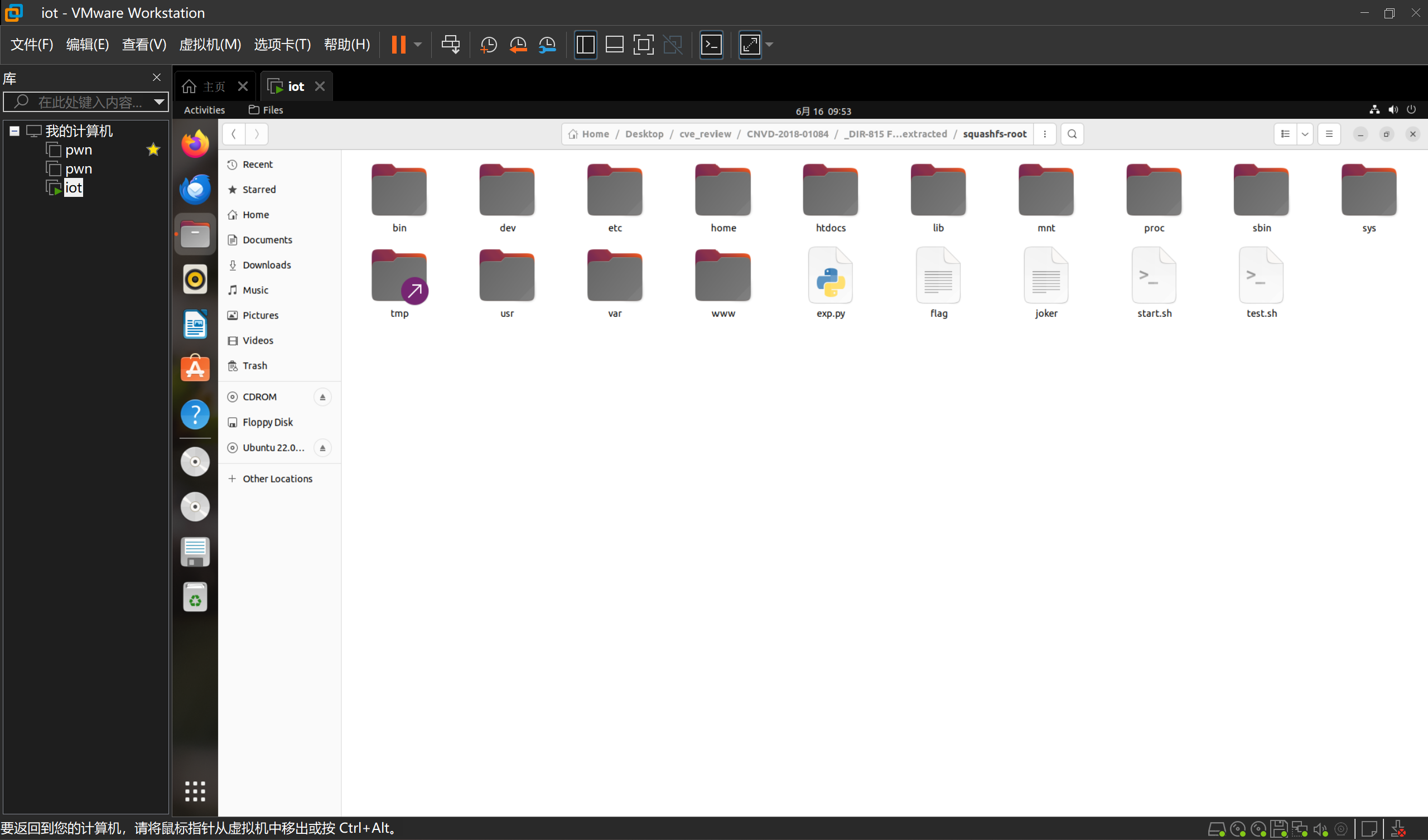This screenshot has width=1428, height=840.
Task: Open Help from the dock
Action: pyautogui.click(x=195, y=414)
